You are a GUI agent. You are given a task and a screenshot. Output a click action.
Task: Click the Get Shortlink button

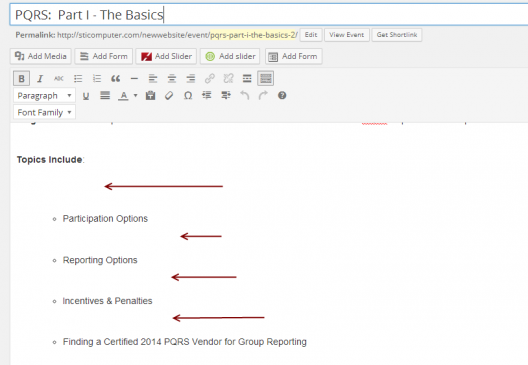pyautogui.click(x=397, y=35)
